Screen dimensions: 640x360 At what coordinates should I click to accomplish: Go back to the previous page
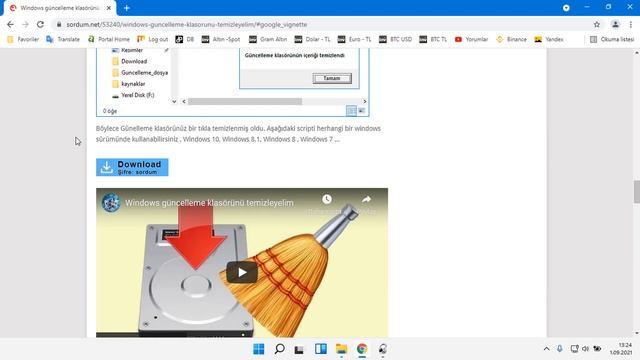(x=10, y=24)
